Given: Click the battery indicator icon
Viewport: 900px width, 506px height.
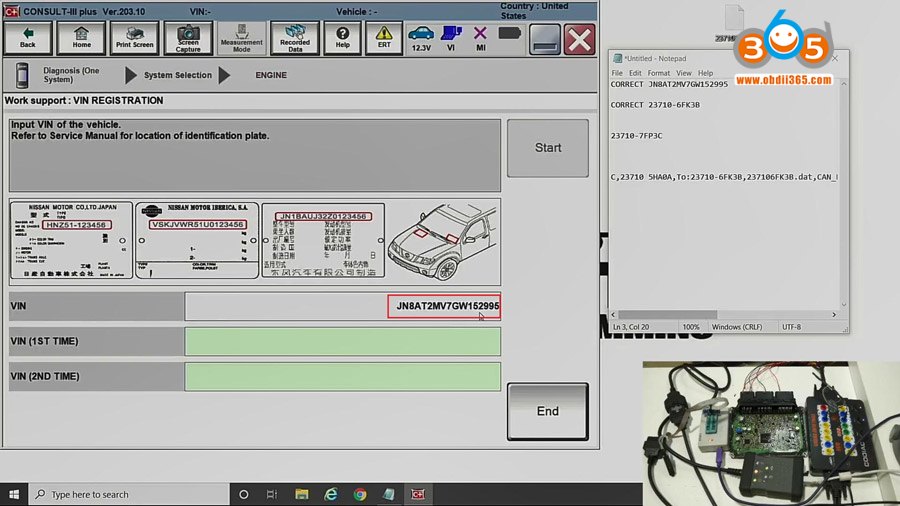Looking at the screenshot, I should (x=509, y=34).
